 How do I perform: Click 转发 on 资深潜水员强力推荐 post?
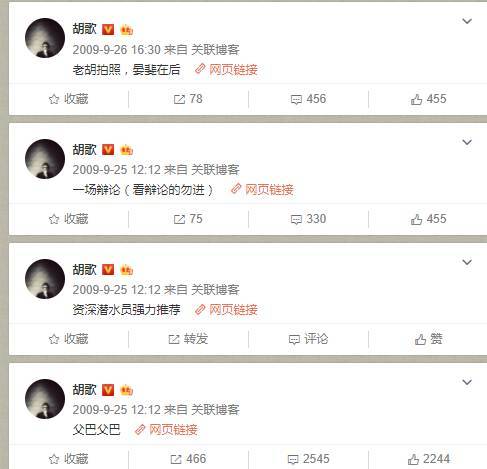pyautogui.click(x=188, y=339)
